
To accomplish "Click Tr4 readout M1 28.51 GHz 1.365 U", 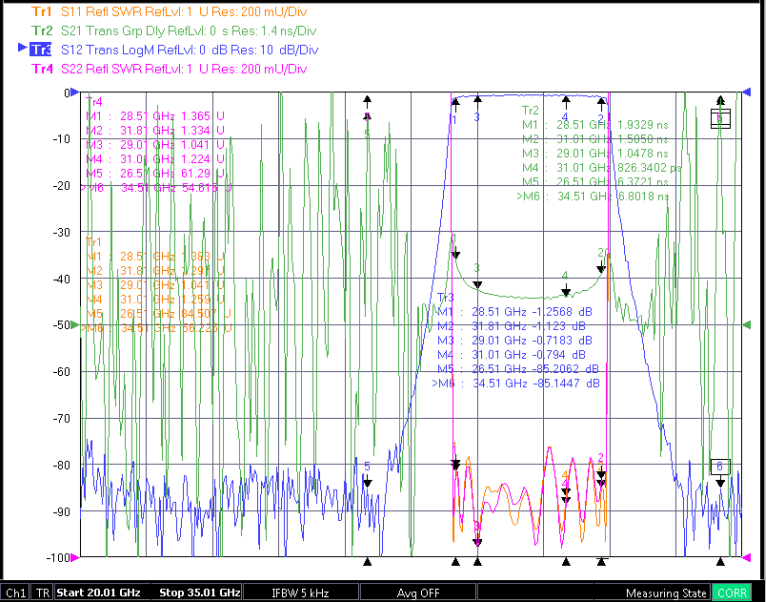I will pyautogui.click(x=155, y=116).
